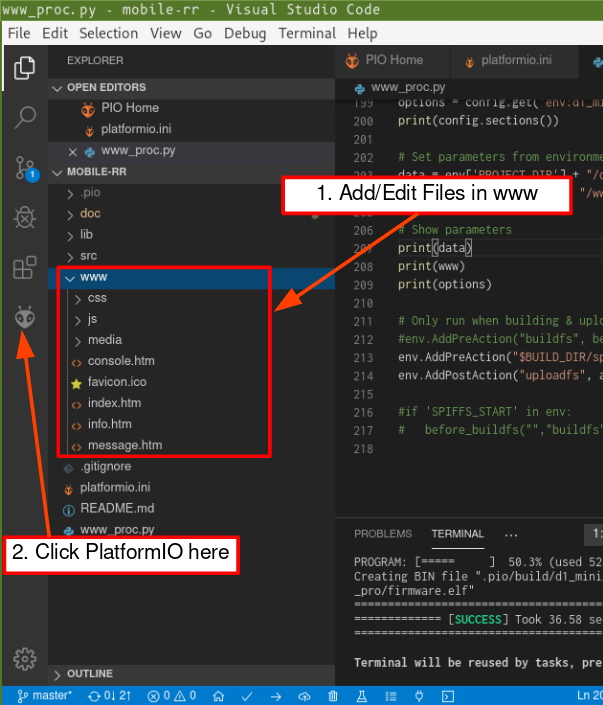603x705 pixels.
Task: Click synchronize changes 0↓ 2↑ indicator
Action: (x=109, y=696)
